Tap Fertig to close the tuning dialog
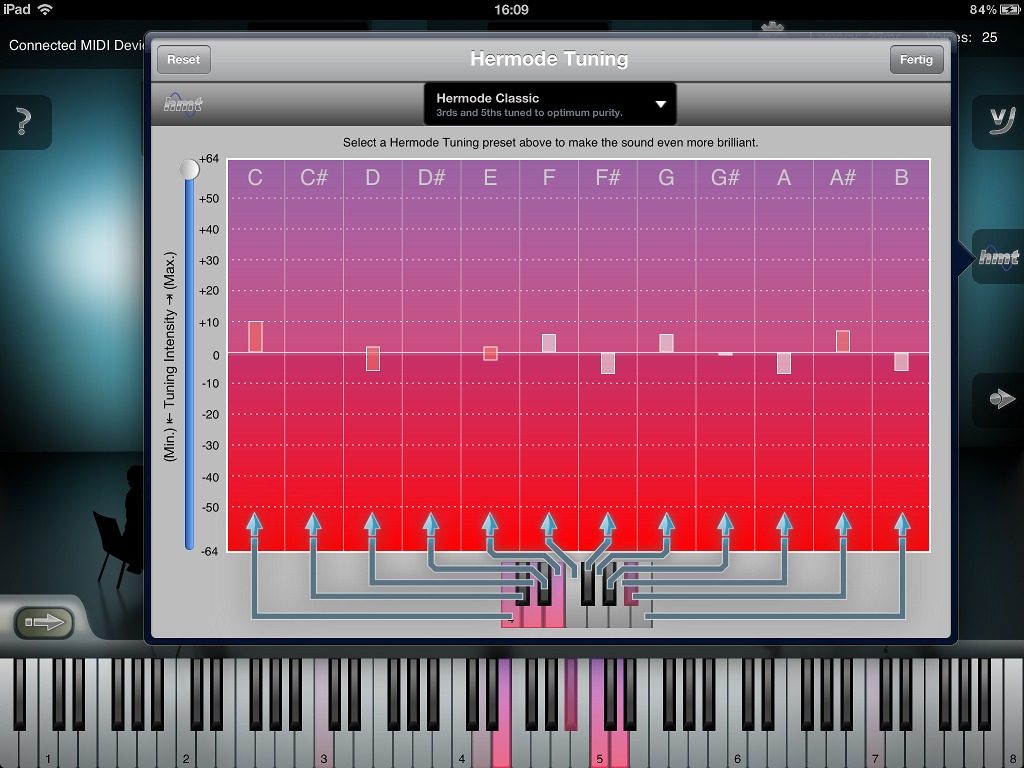Image resolution: width=1024 pixels, height=768 pixels. (916, 59)
